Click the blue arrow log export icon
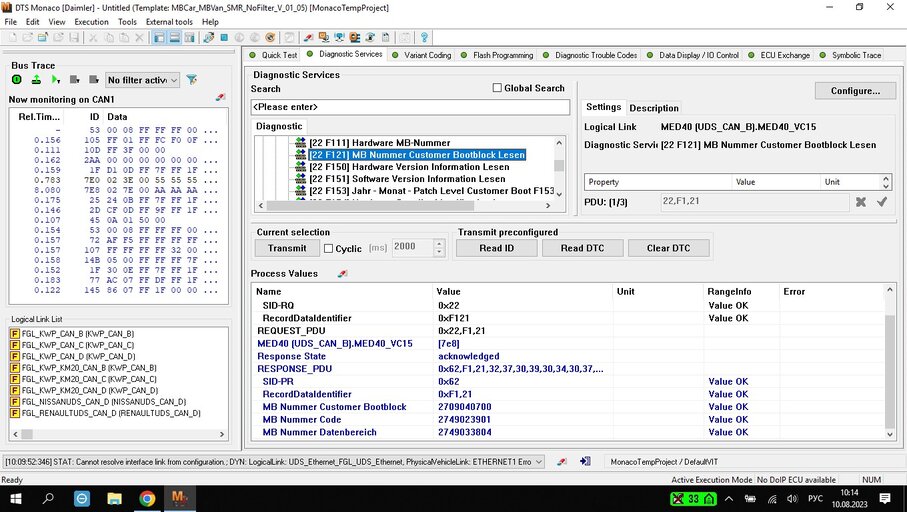 pyautogui.click(x=585, y=461)
